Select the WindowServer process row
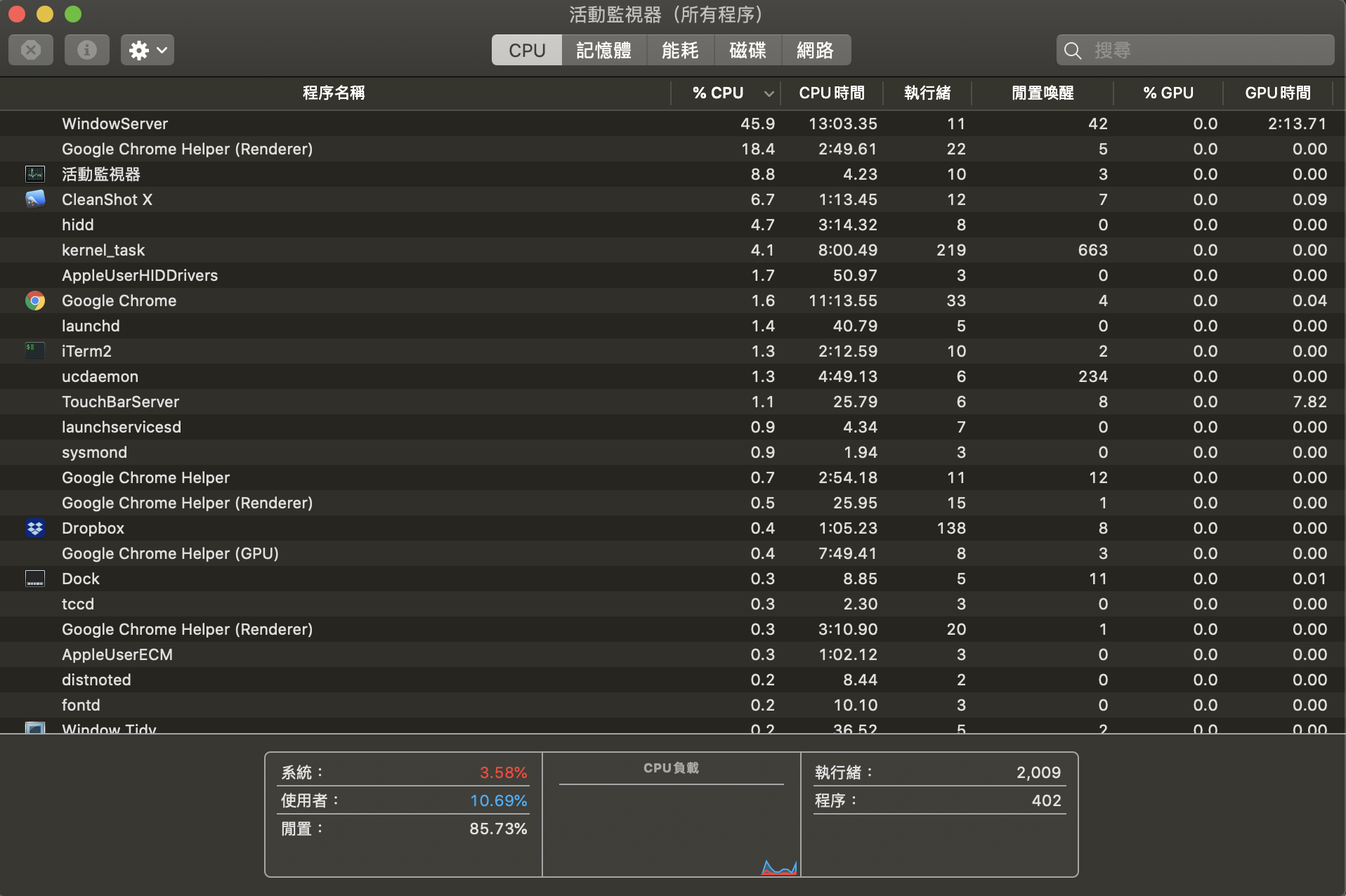1346x896 pixels. (x=673, y=124)
